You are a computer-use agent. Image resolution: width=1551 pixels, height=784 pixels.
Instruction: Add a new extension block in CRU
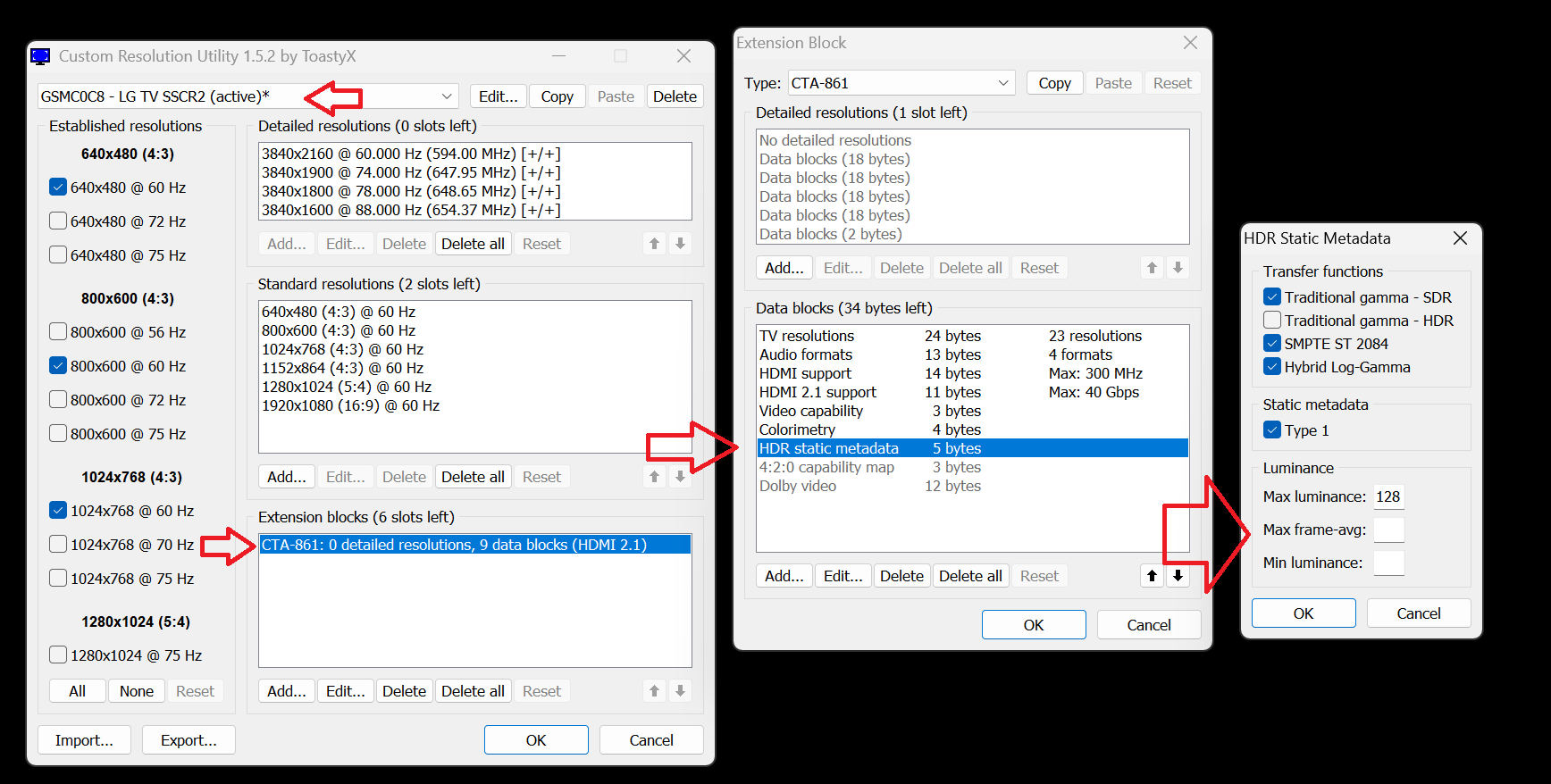(x=287, y=691)
